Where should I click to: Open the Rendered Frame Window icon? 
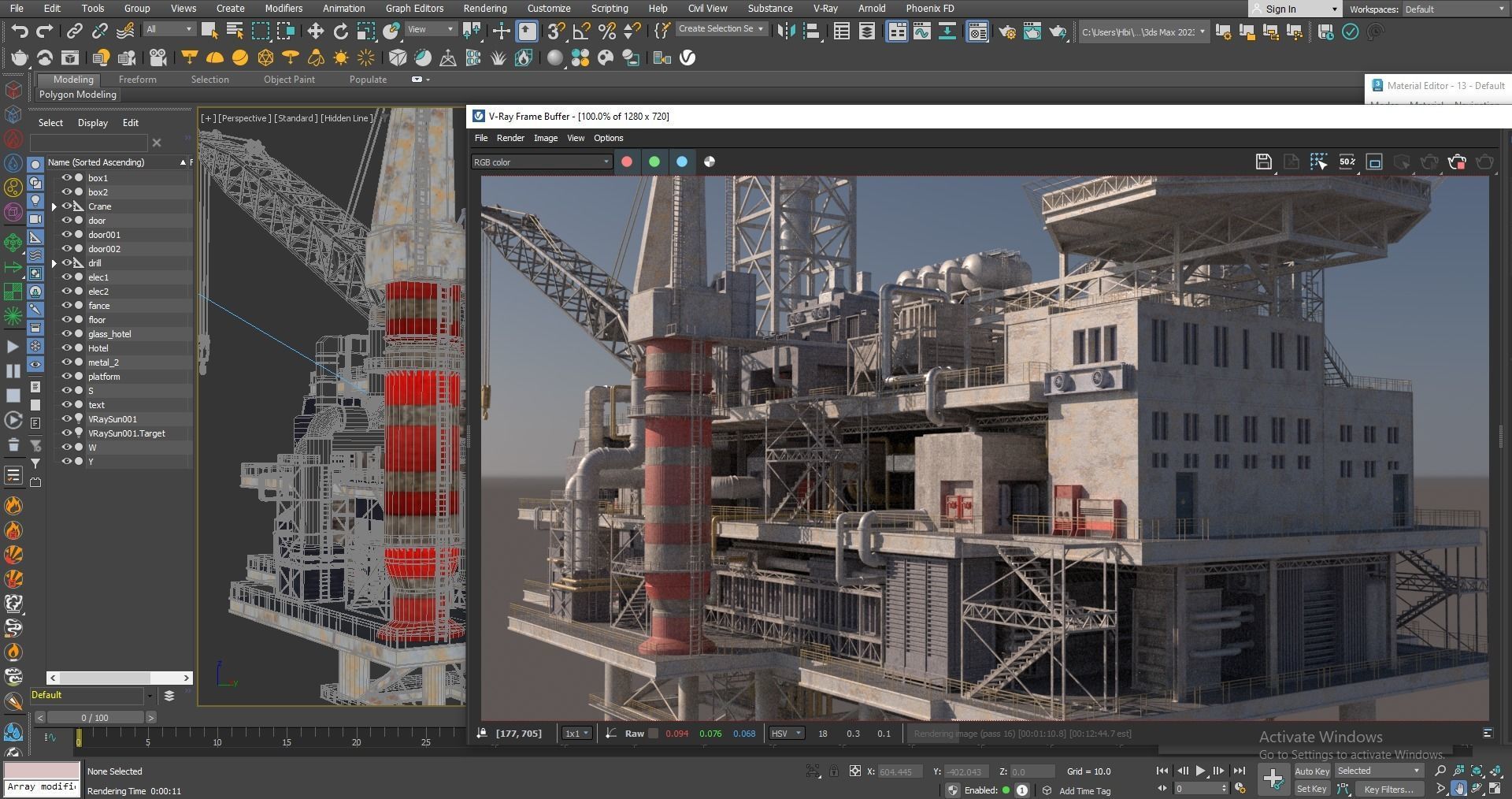tap(1032, 32)
